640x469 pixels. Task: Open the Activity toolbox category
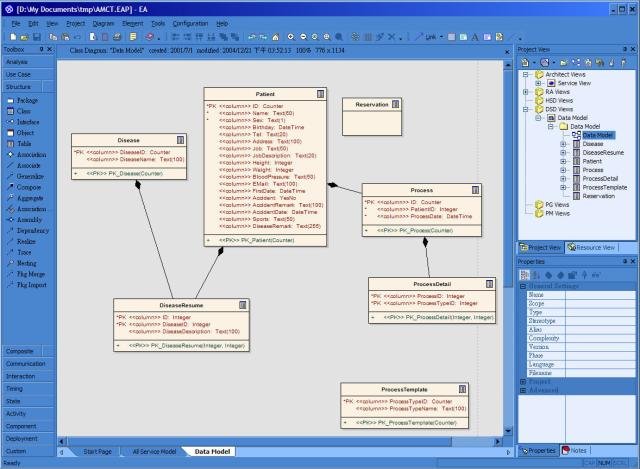pos(28,413)
